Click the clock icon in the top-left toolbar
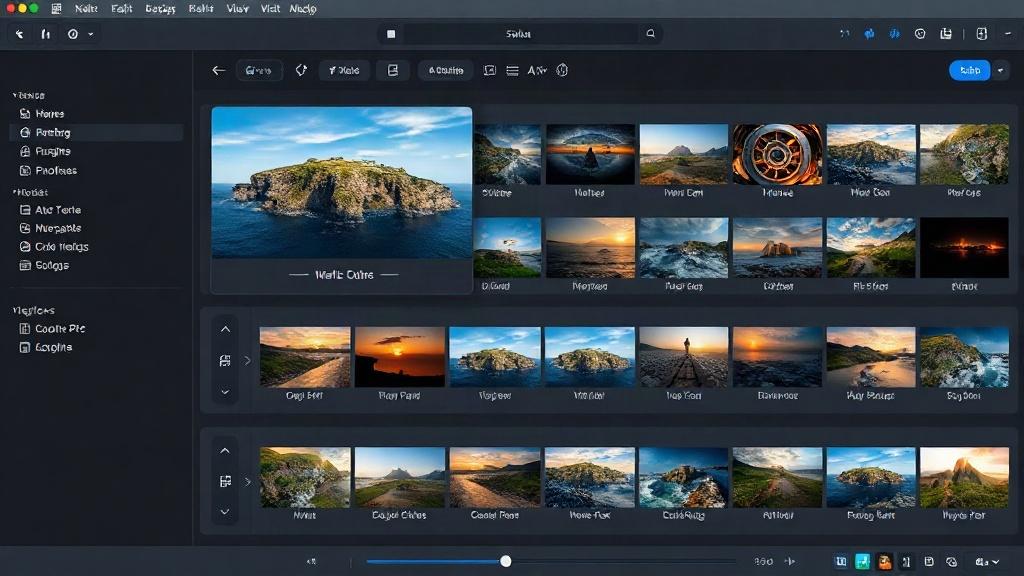1024x576 pixels. click(x=72, y=34)
